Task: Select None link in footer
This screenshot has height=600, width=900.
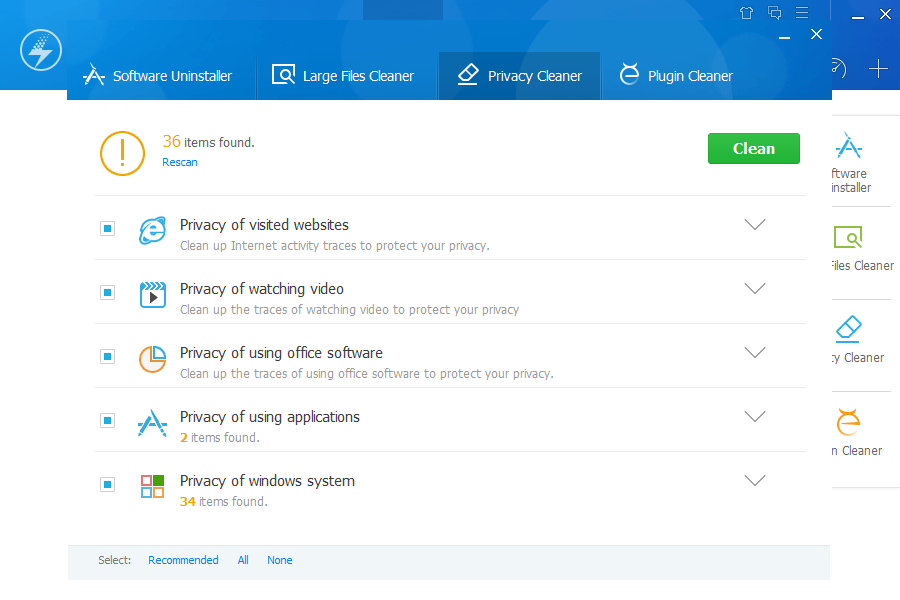Action: pyautogui.click(x=280, y=560)
